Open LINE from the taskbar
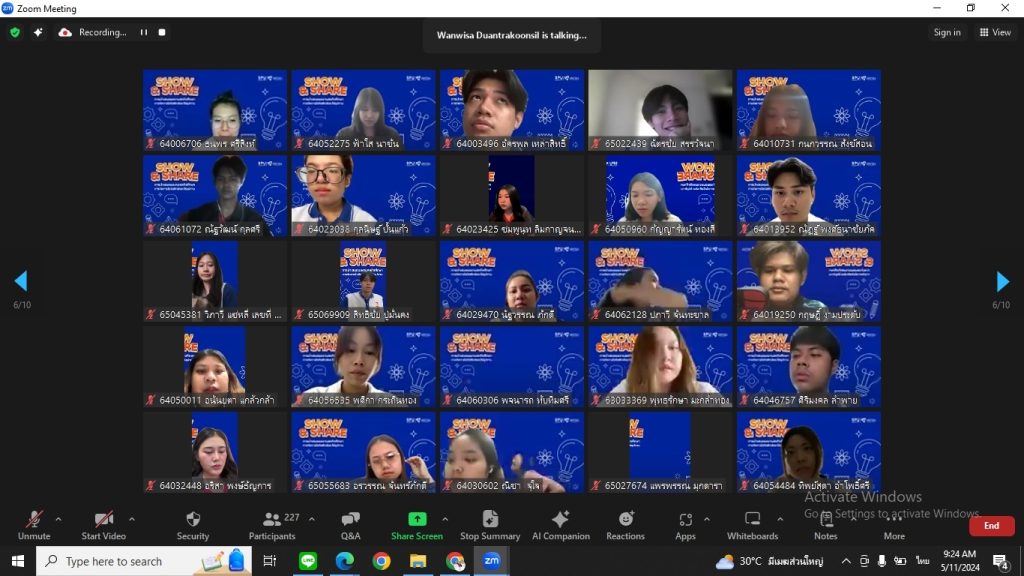 [x=308, y=561]
